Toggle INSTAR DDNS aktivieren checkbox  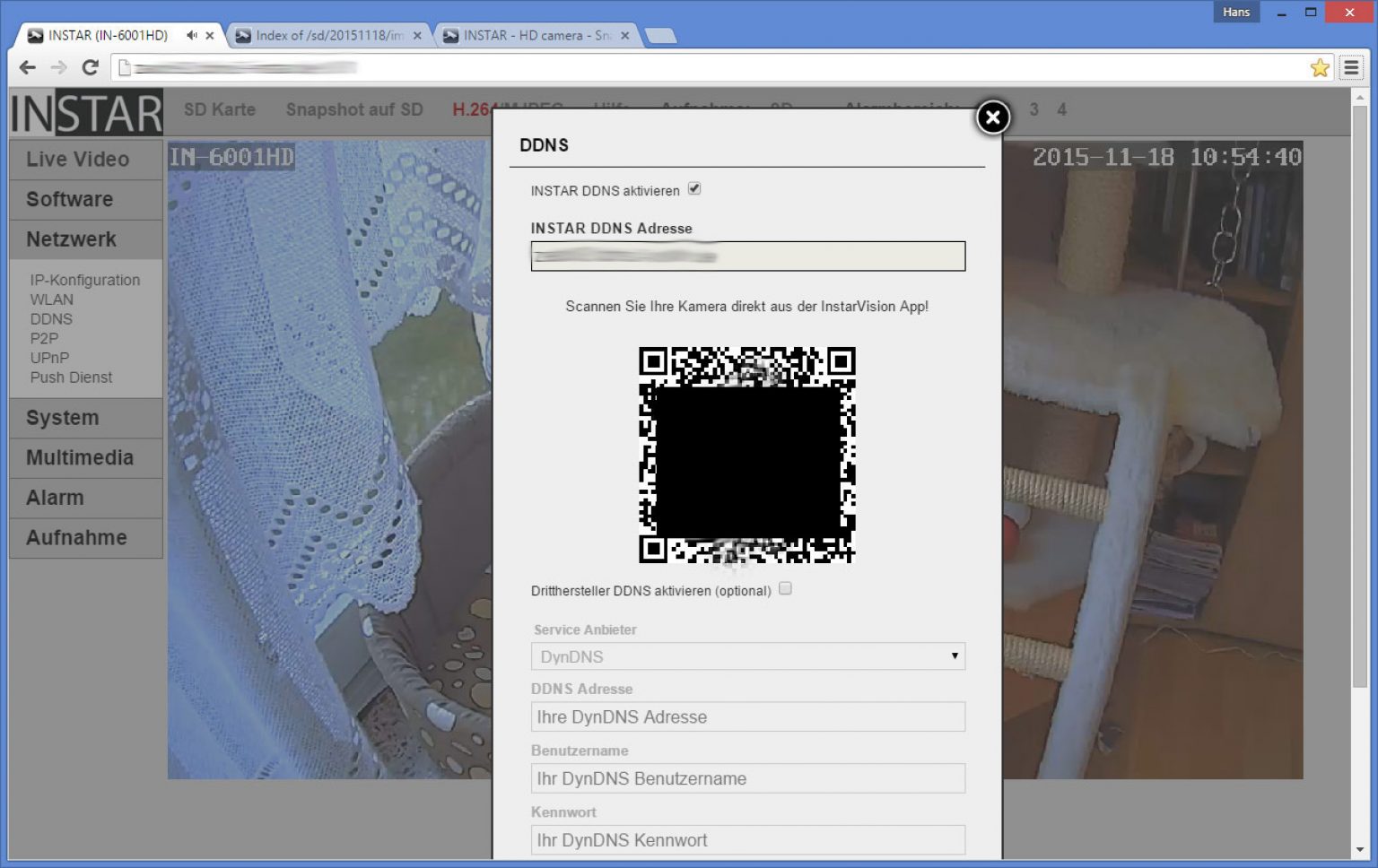click(694, 188)
